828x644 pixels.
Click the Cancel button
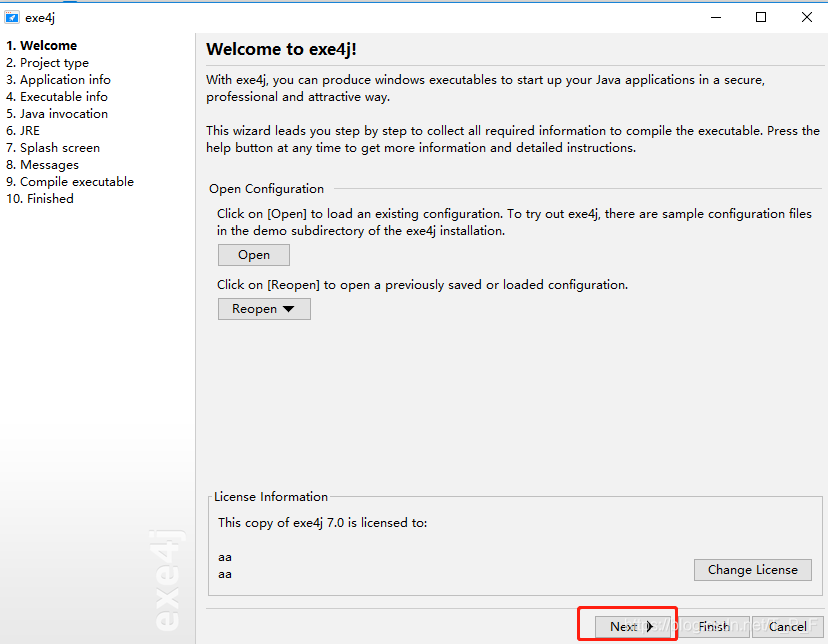tap(787, 627)
